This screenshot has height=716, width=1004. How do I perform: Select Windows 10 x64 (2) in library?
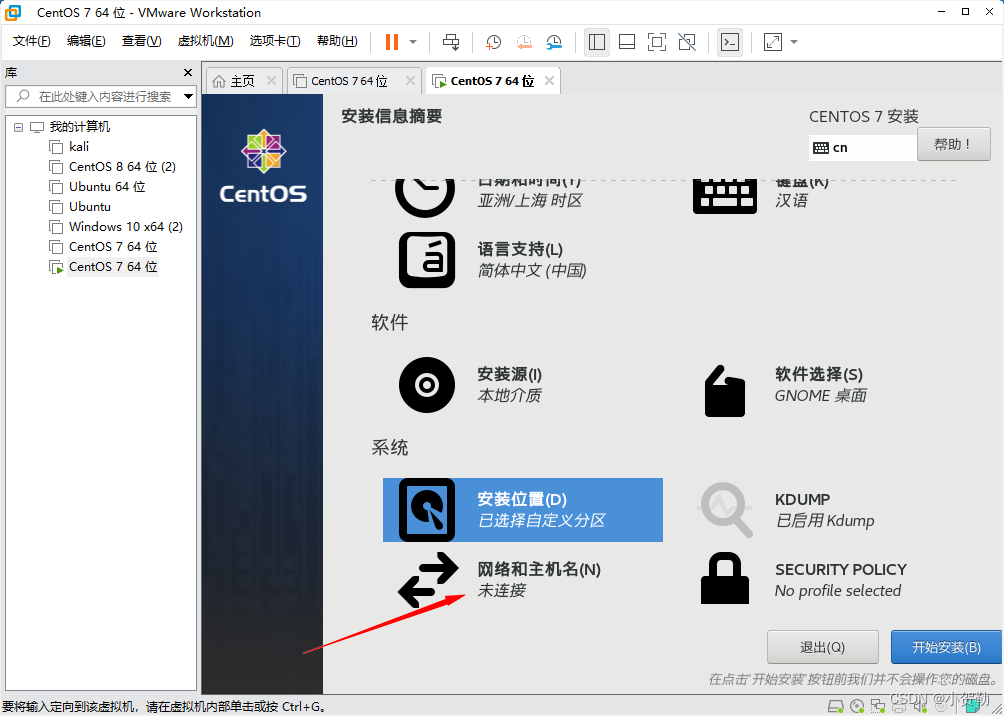click(126, 226)
